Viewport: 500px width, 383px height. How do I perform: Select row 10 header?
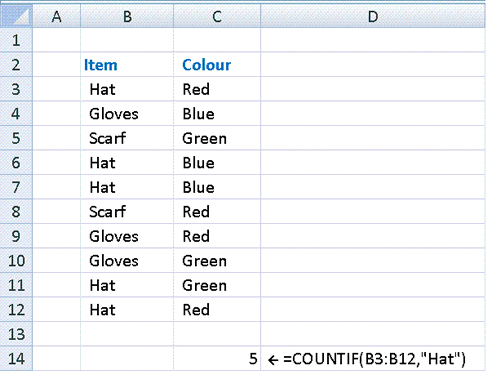tap(16, 260)
